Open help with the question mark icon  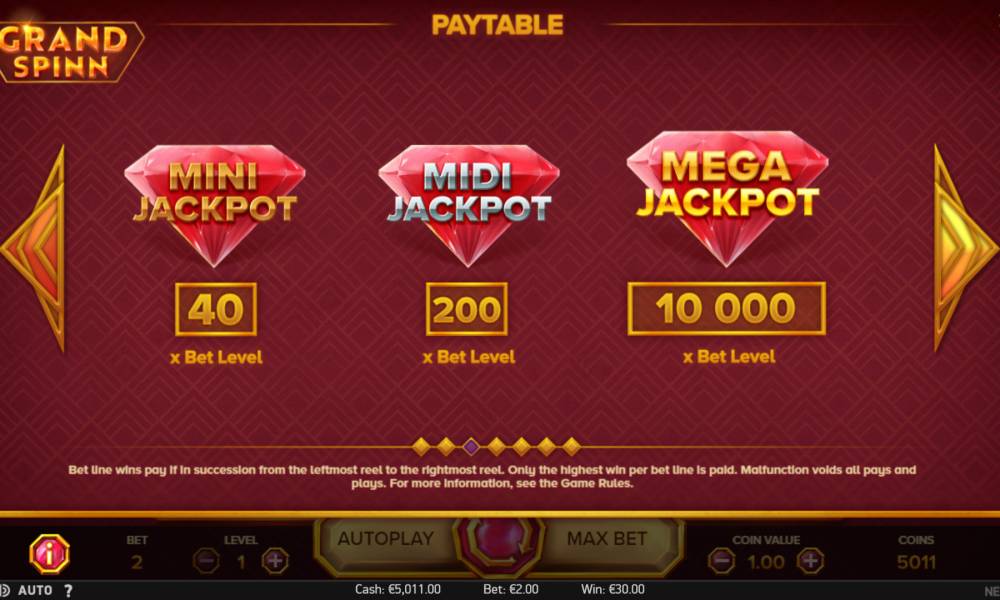pos(68,590)
